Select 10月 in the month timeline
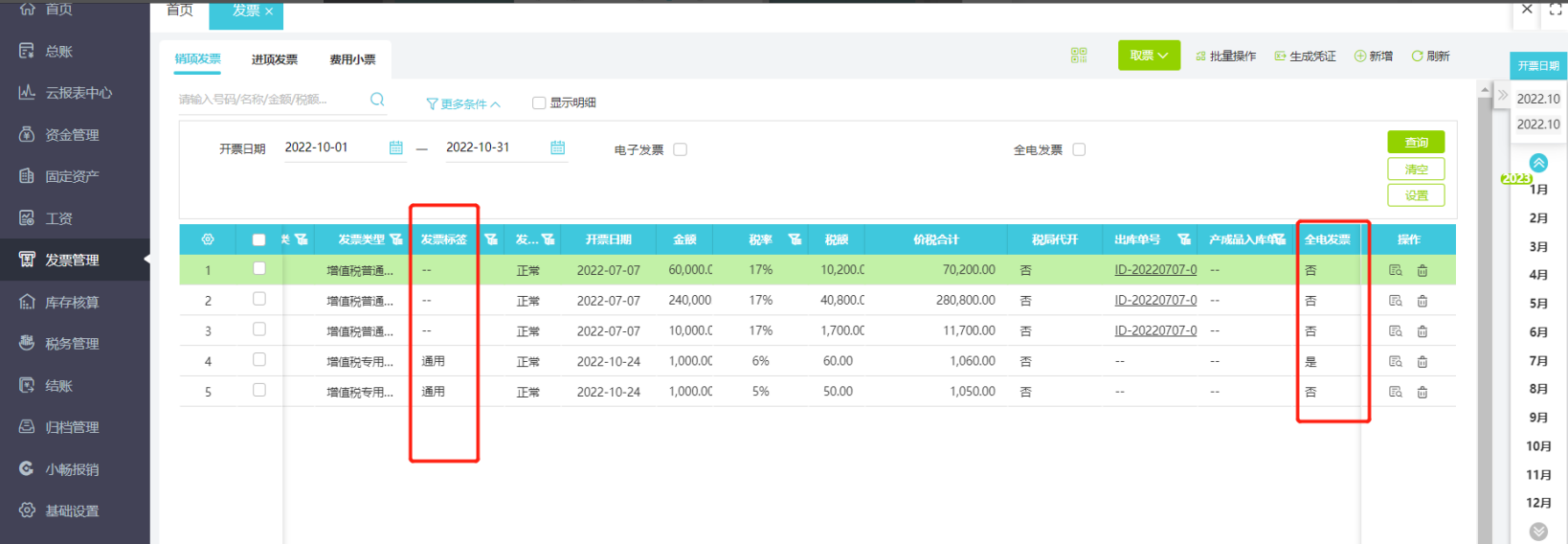 1538,446
